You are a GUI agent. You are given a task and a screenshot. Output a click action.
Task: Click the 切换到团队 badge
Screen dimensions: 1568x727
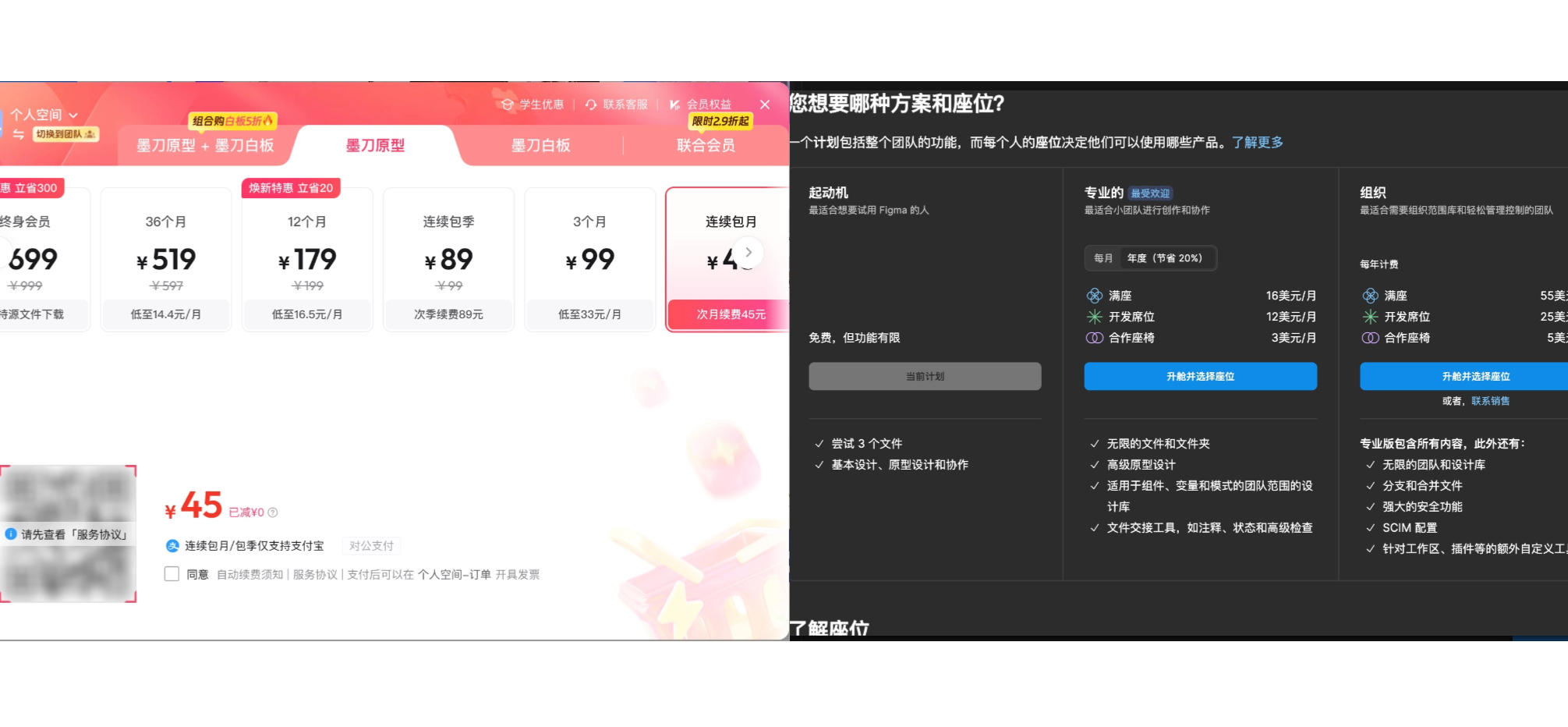(66, 134)
